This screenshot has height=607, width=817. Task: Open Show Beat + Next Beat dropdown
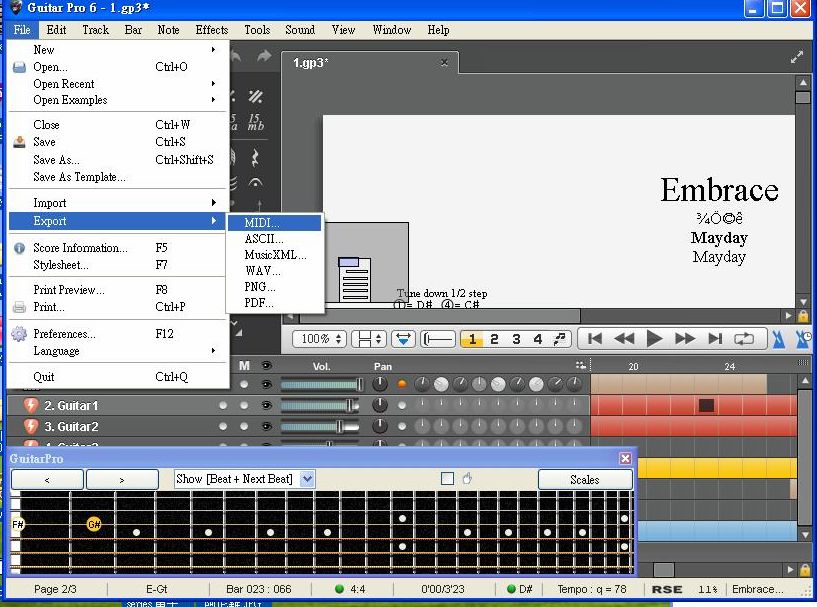pos(307,478)
